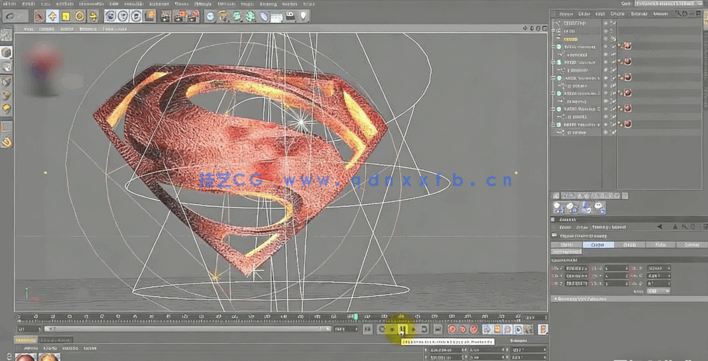The image size is (708, 361).
Task: Click the search icon in Object Manager
Action: pos(679,14)
